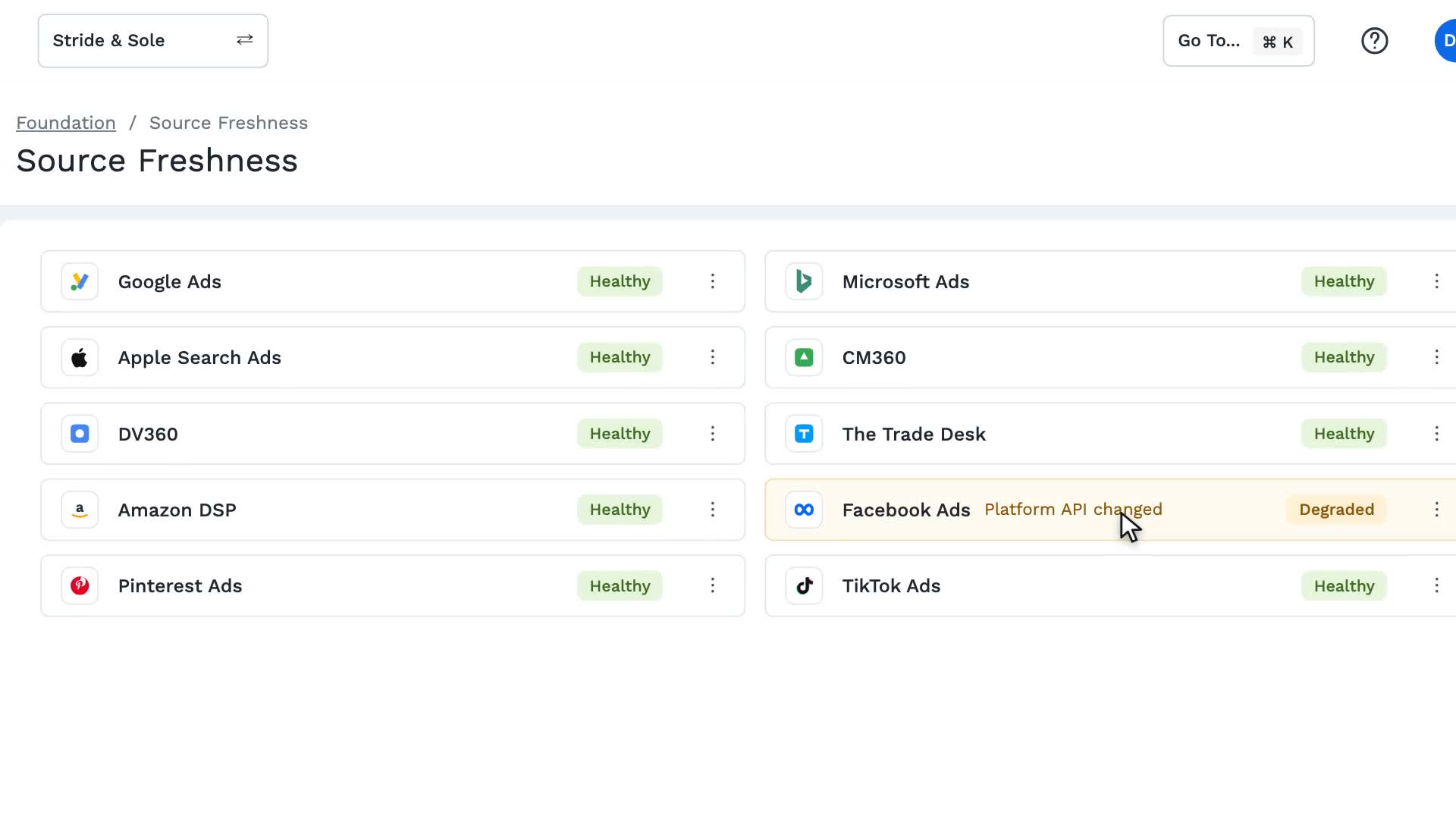Open the Facebook Ads three-dot menu

(1436, 510)
